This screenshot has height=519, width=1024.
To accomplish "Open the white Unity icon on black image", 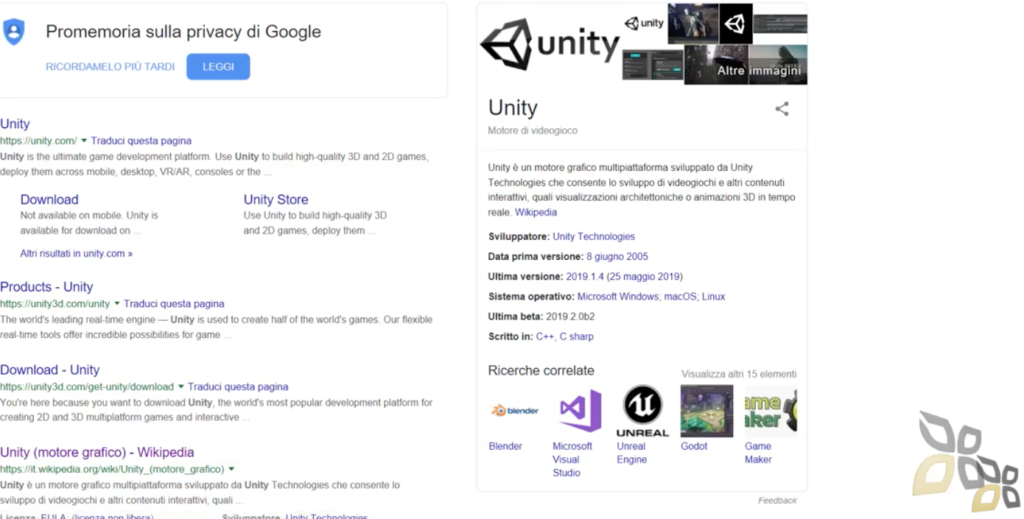I will point(735,24).
